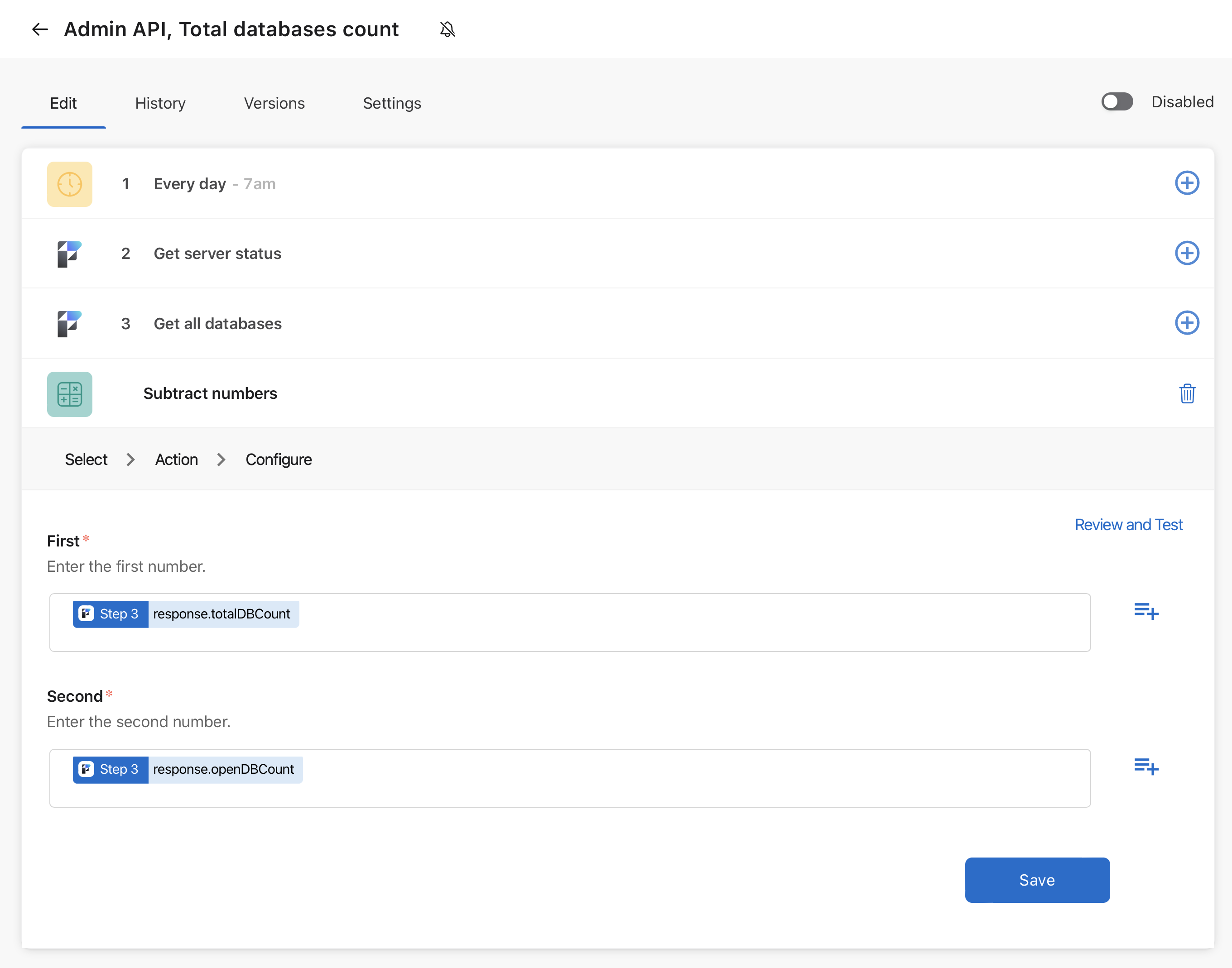Click inside the First number input field

pos(570,622)
